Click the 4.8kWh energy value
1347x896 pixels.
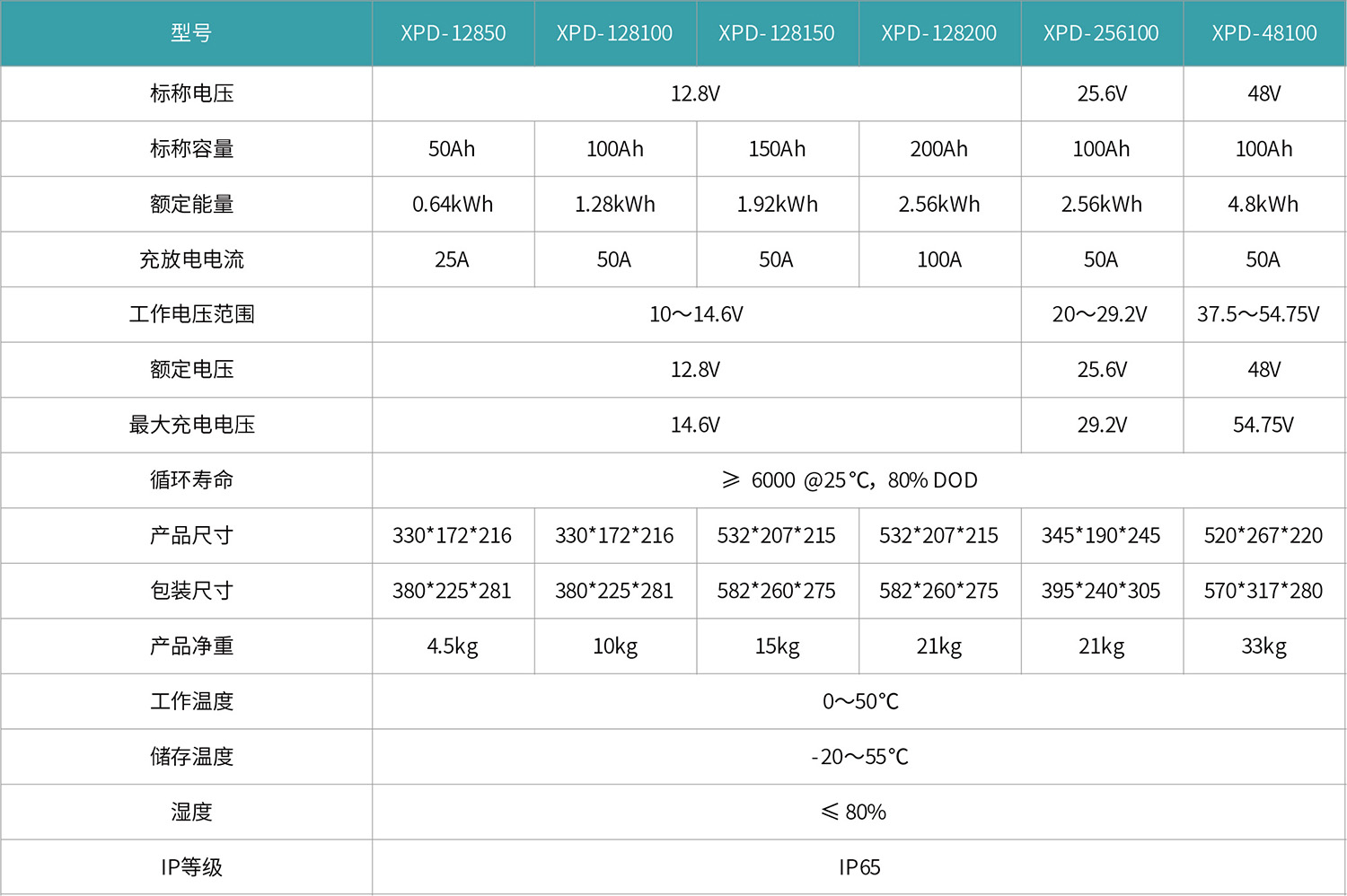[1263, 205]
